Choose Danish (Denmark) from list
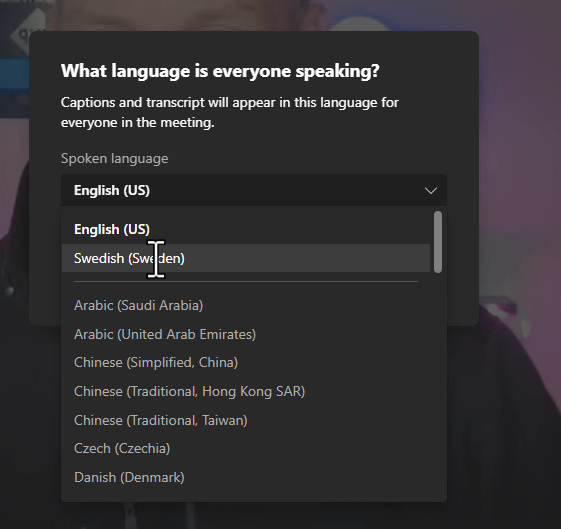561x529 pixels. [x=246, y=477]
